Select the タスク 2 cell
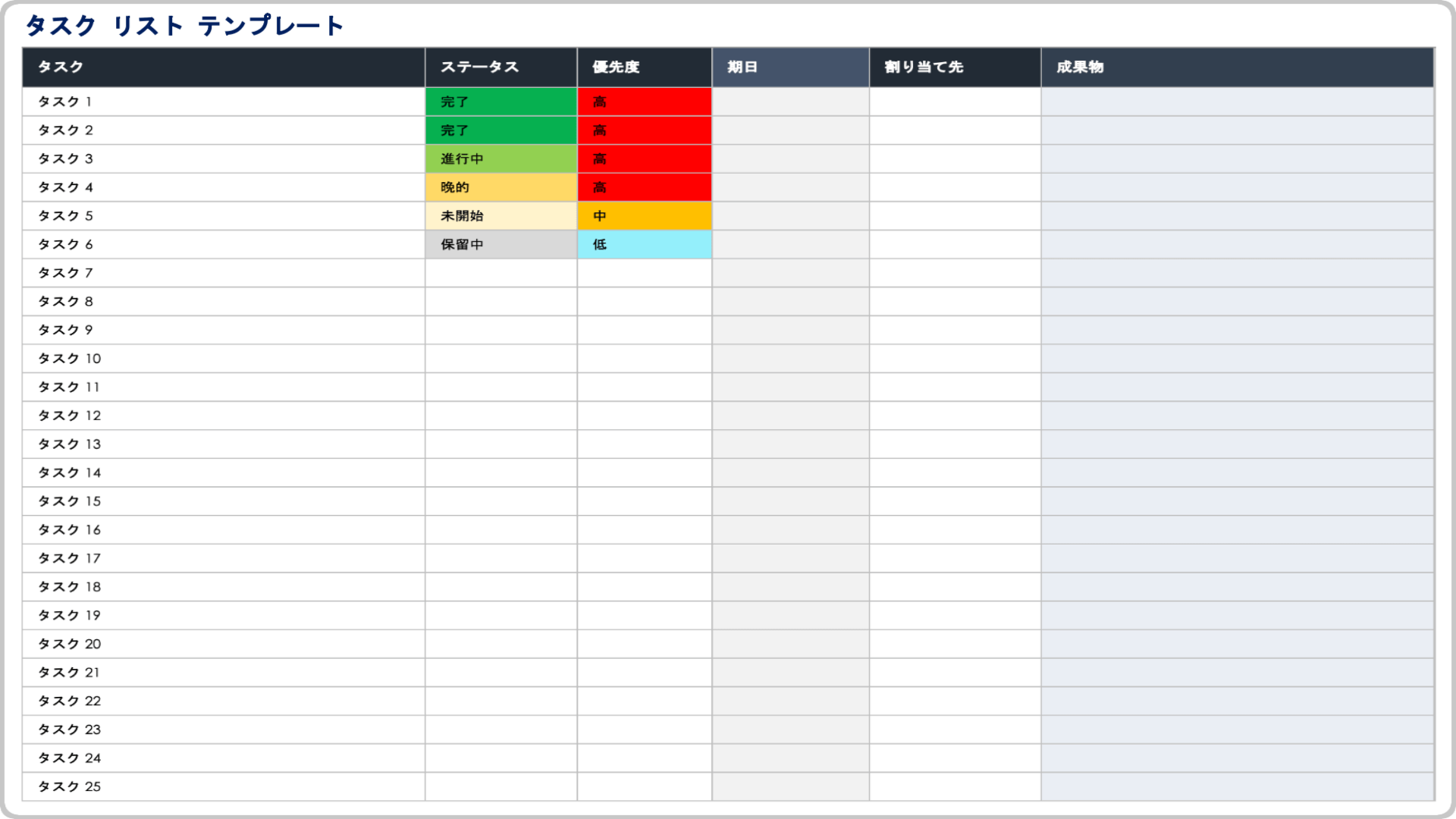The width and height of the screenshot is (1456, 819). [x=224, y=130]
